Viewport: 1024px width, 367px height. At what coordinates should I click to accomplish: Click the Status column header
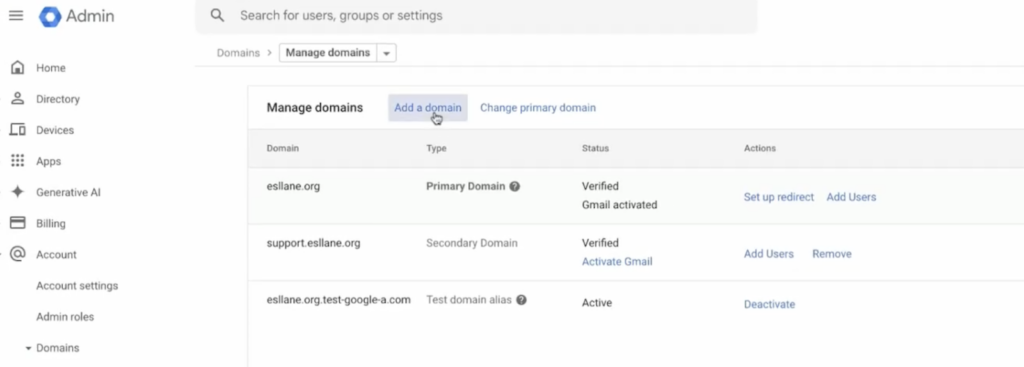tap(595, 148)
